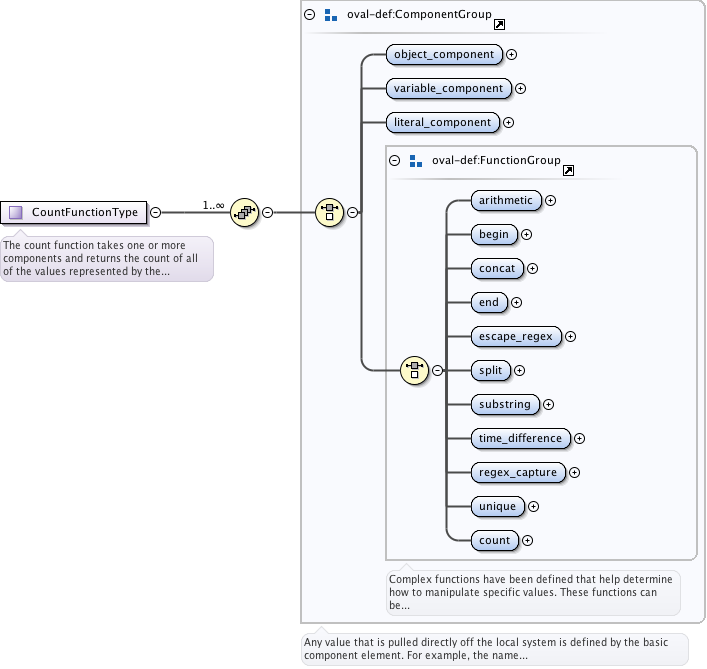Screen dimensions: 707x669
Task: Select the regex_capture element
Action: 518,472
